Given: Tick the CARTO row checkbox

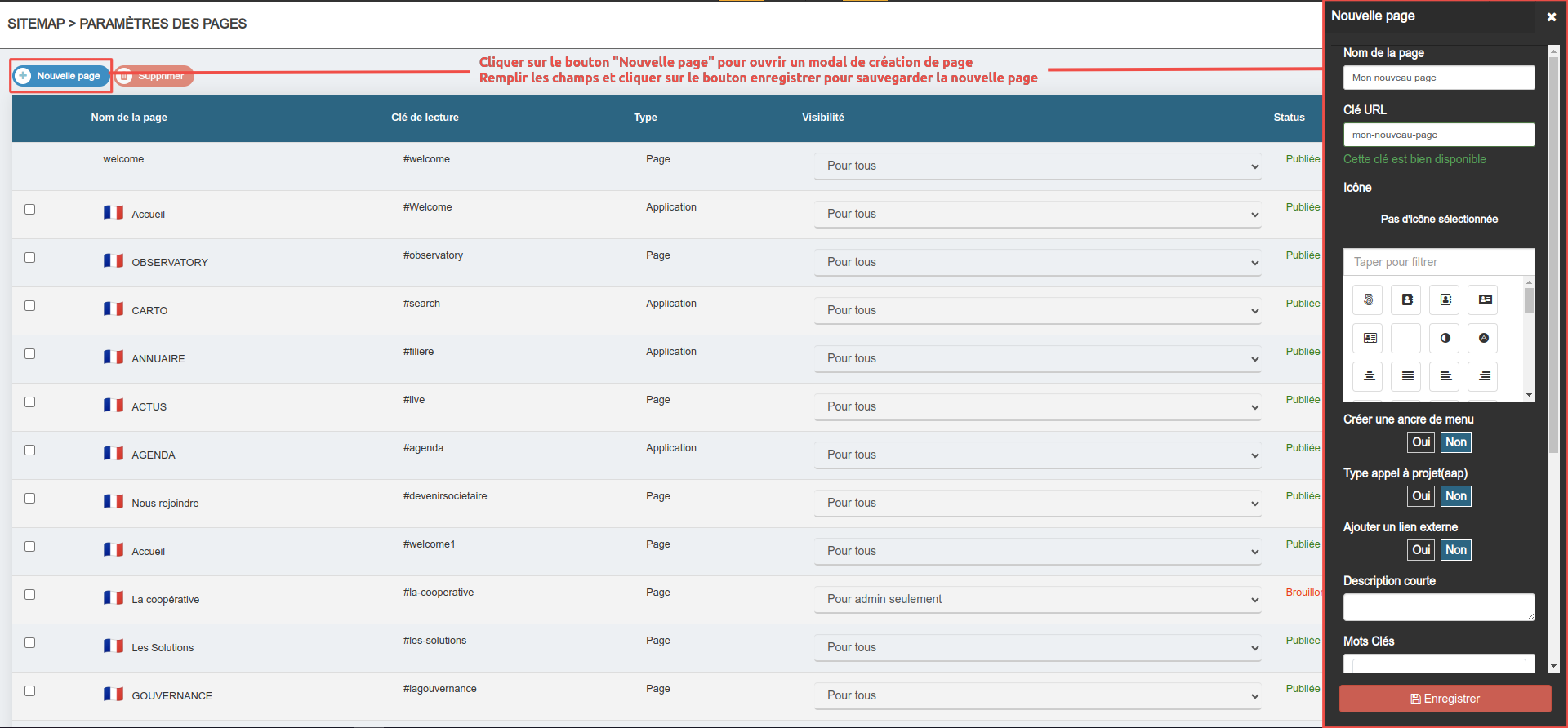Looking at the screenshot, I should coord(30,306).
